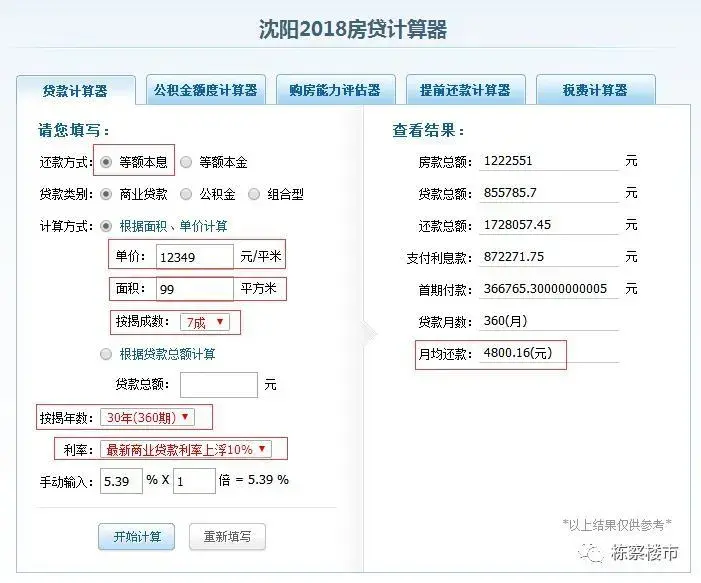Open 购房能力评估器 tab
Screen dimensions: 701x583
click(x=335, y=90)
